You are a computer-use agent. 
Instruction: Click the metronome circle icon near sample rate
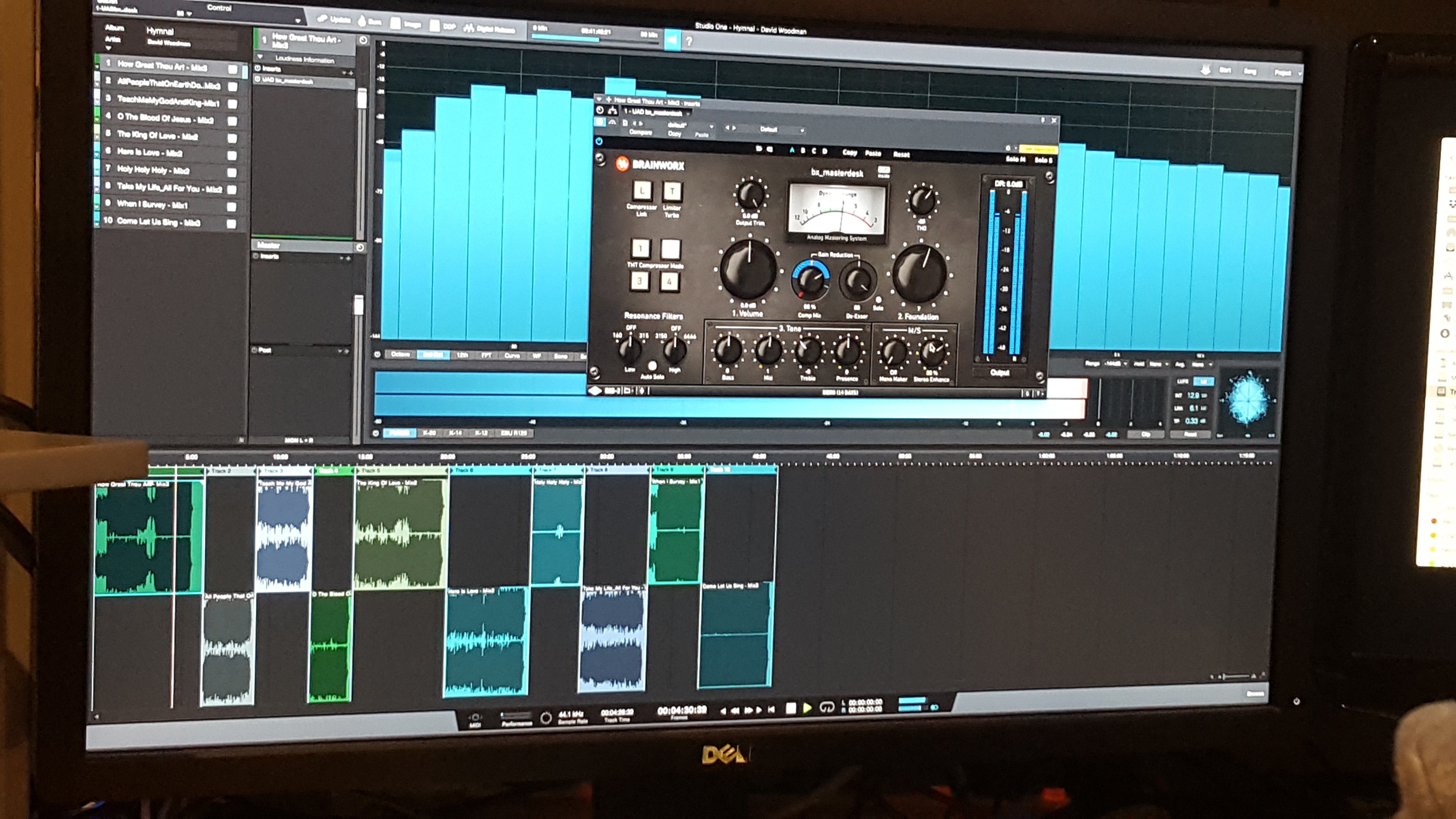pyautogui.click(x=546, y=718)
